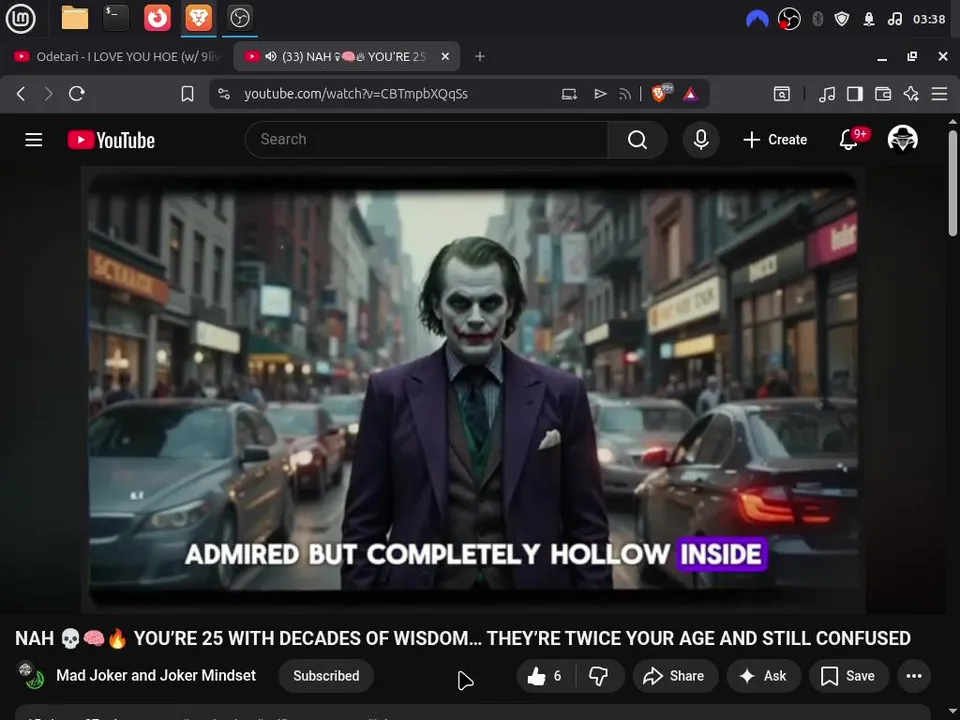Open the Create menu

tap(775, 140)
